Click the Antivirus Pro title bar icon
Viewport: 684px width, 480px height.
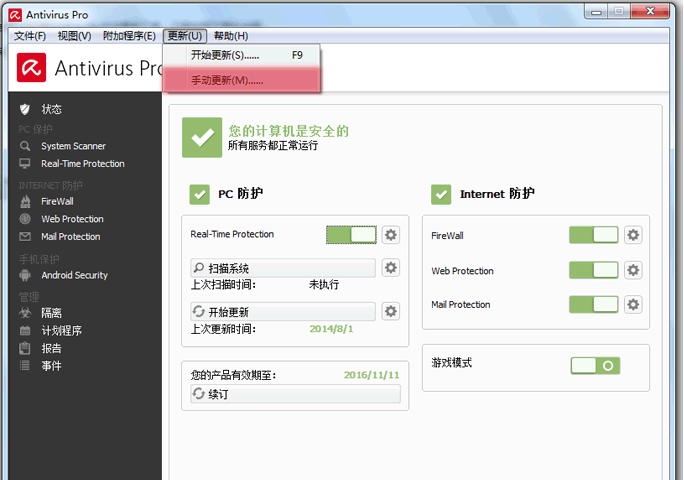pos(15,15)
